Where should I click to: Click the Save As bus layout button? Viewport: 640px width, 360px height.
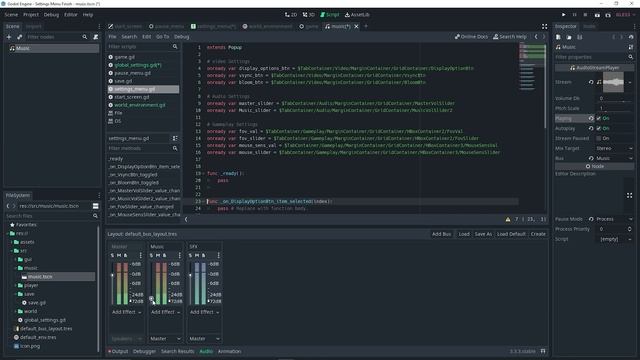483,234
